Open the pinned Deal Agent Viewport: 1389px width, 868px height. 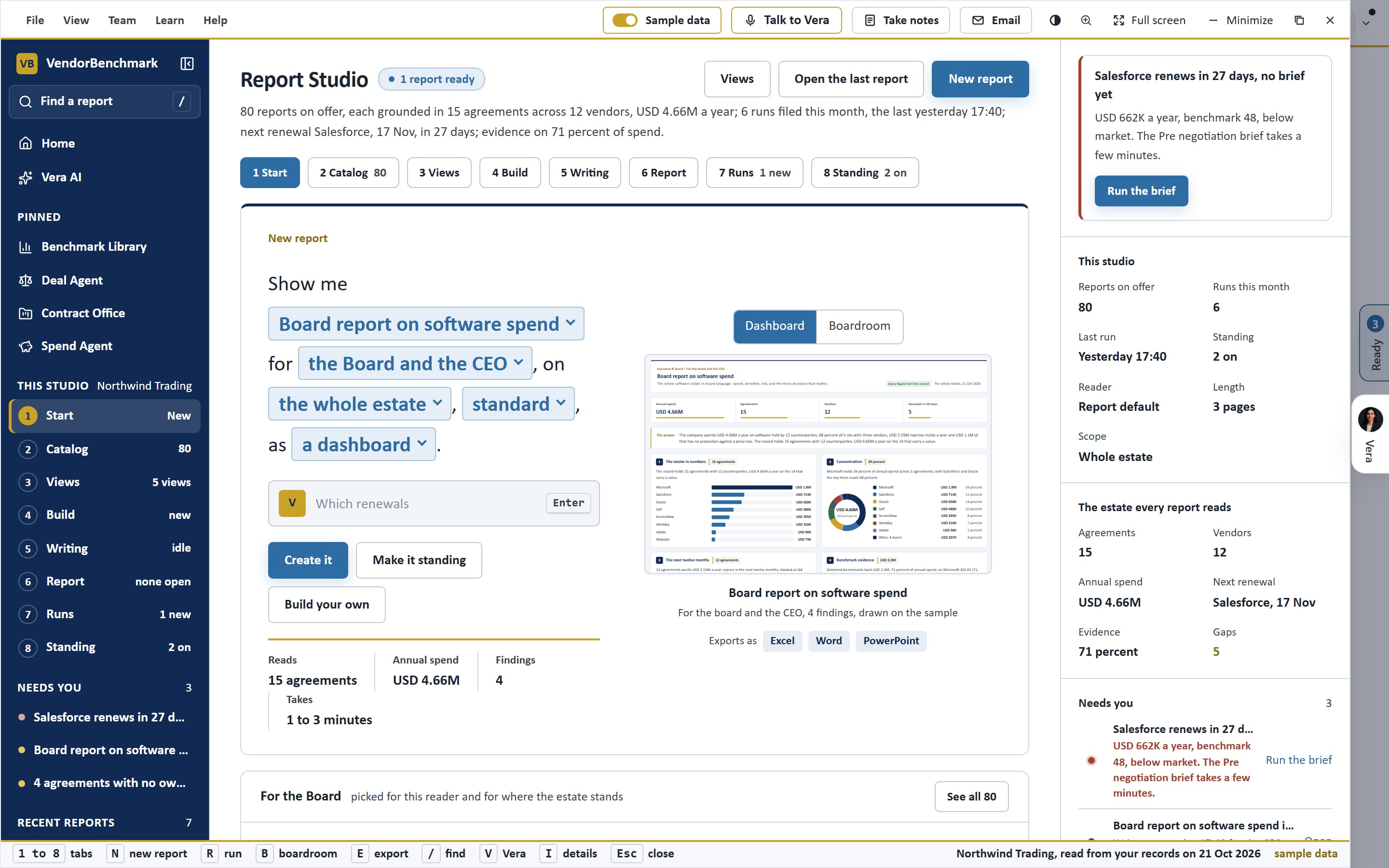[x=105, y=280]
